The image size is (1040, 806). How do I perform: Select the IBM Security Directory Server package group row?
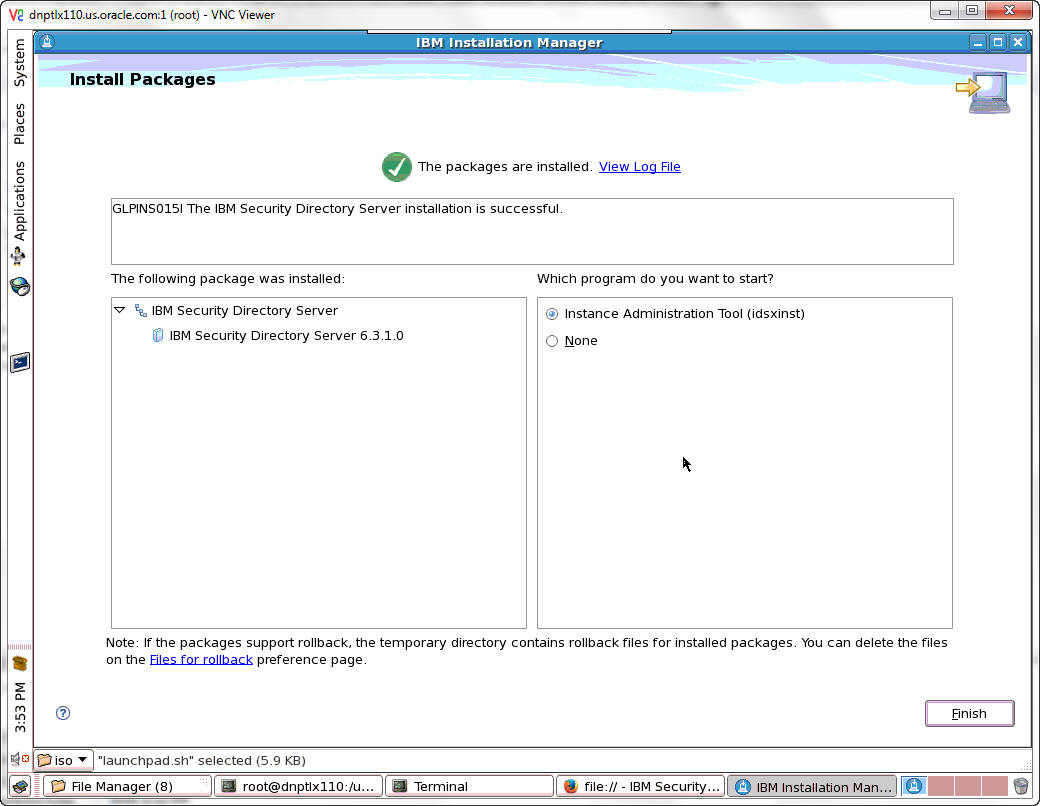244,310
